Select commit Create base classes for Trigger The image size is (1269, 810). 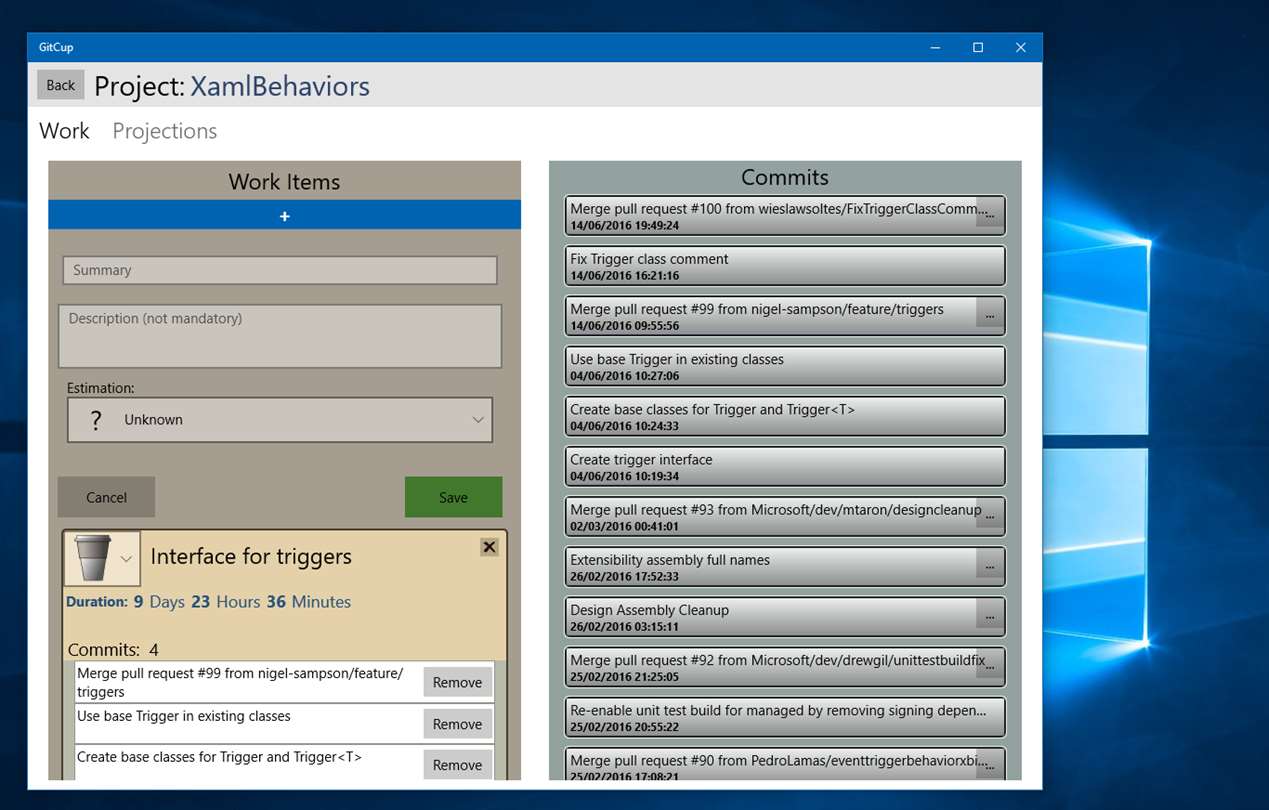pos(785,416)
